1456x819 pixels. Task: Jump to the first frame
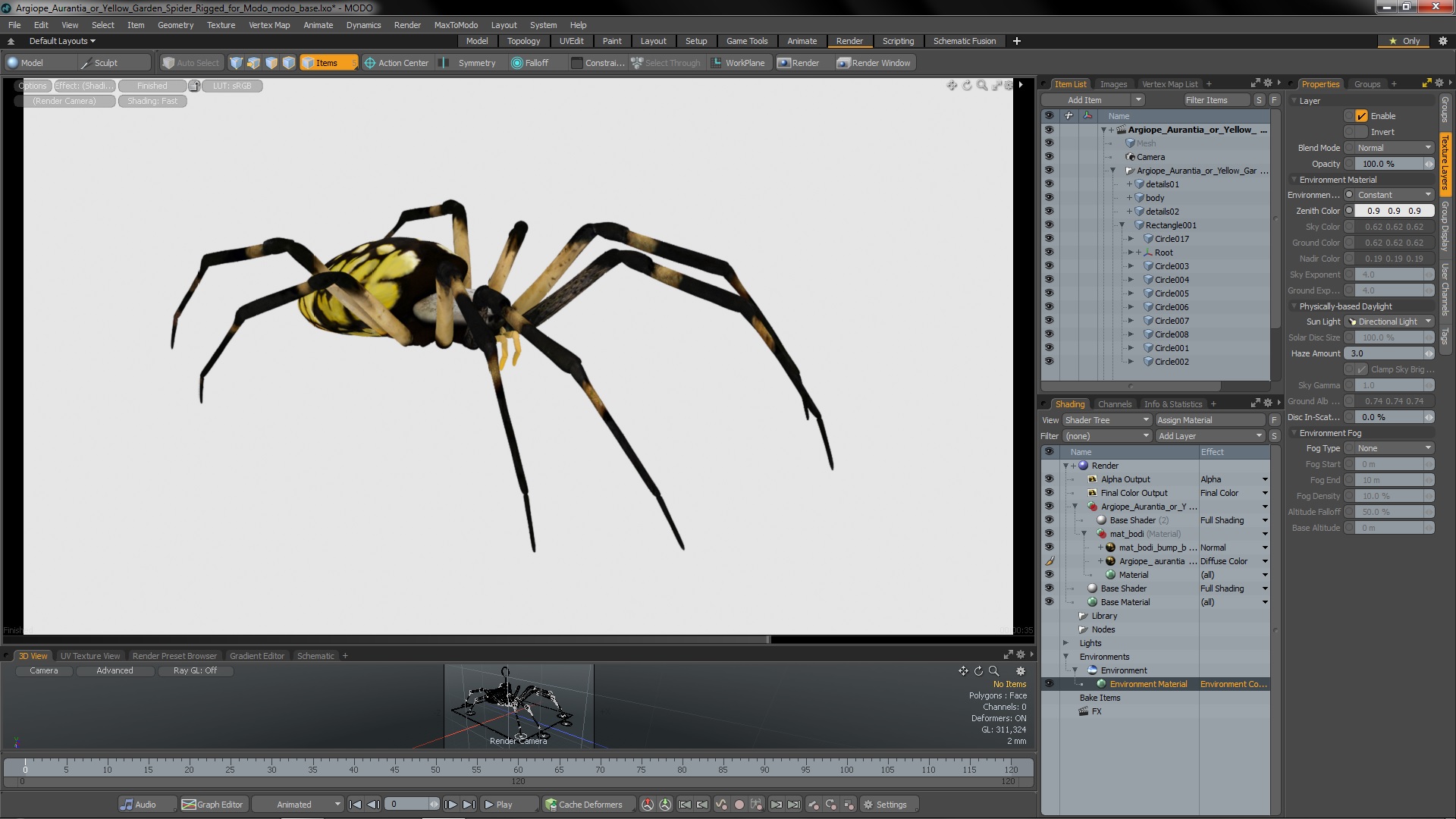click(x=355, y=805)
